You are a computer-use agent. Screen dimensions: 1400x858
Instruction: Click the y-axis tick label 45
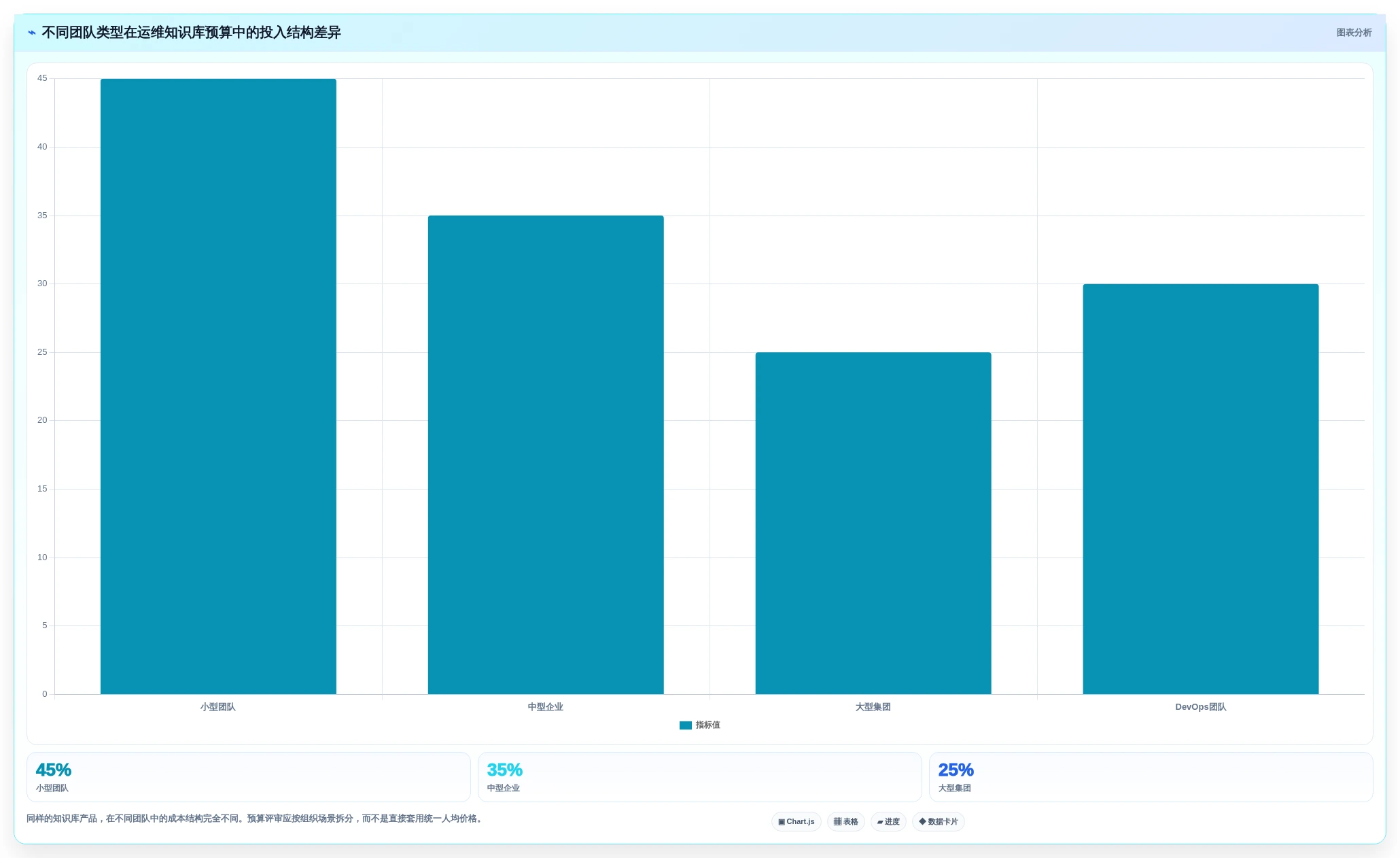coord(42,79)
